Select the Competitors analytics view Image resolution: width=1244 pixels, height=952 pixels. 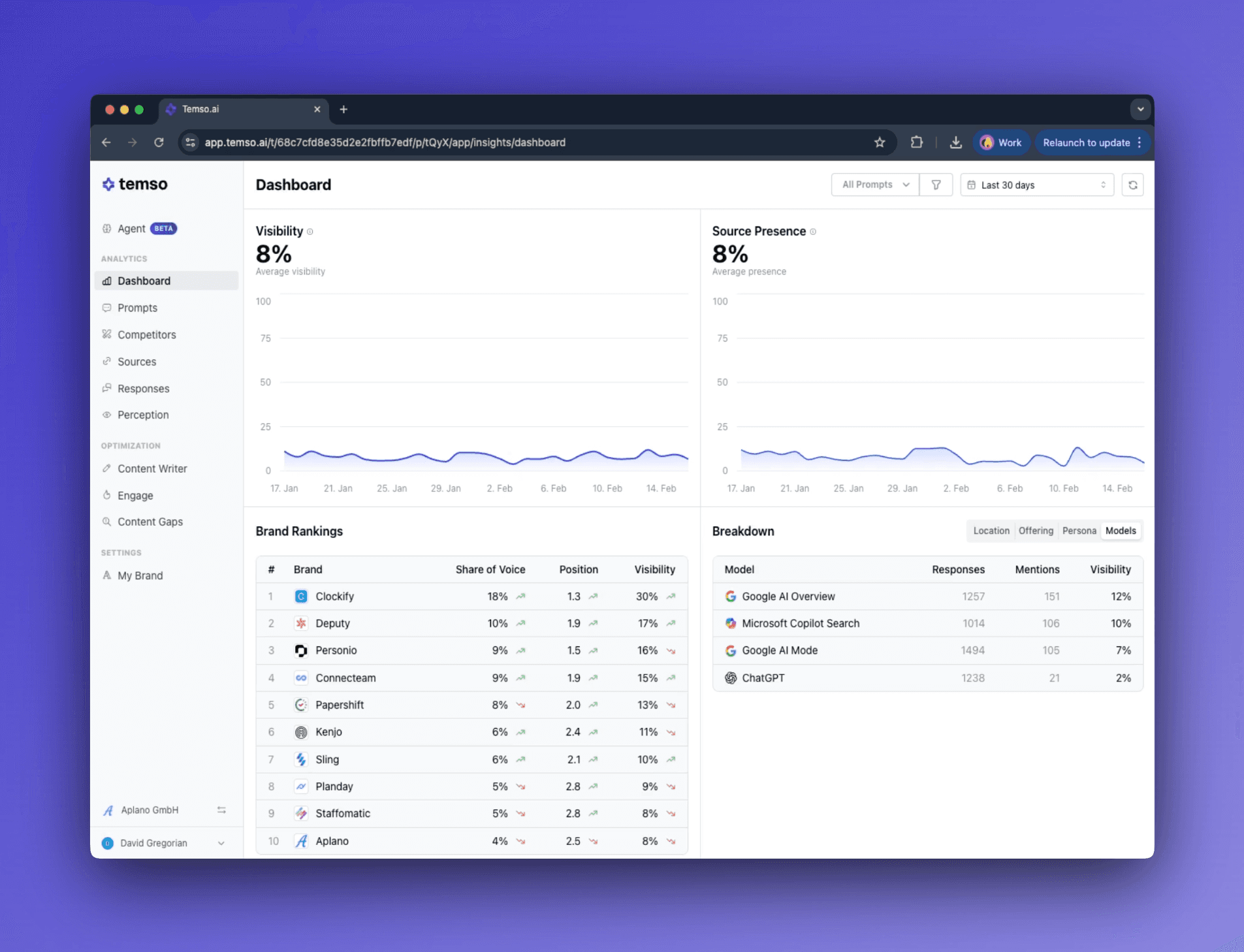click(146, 334)
